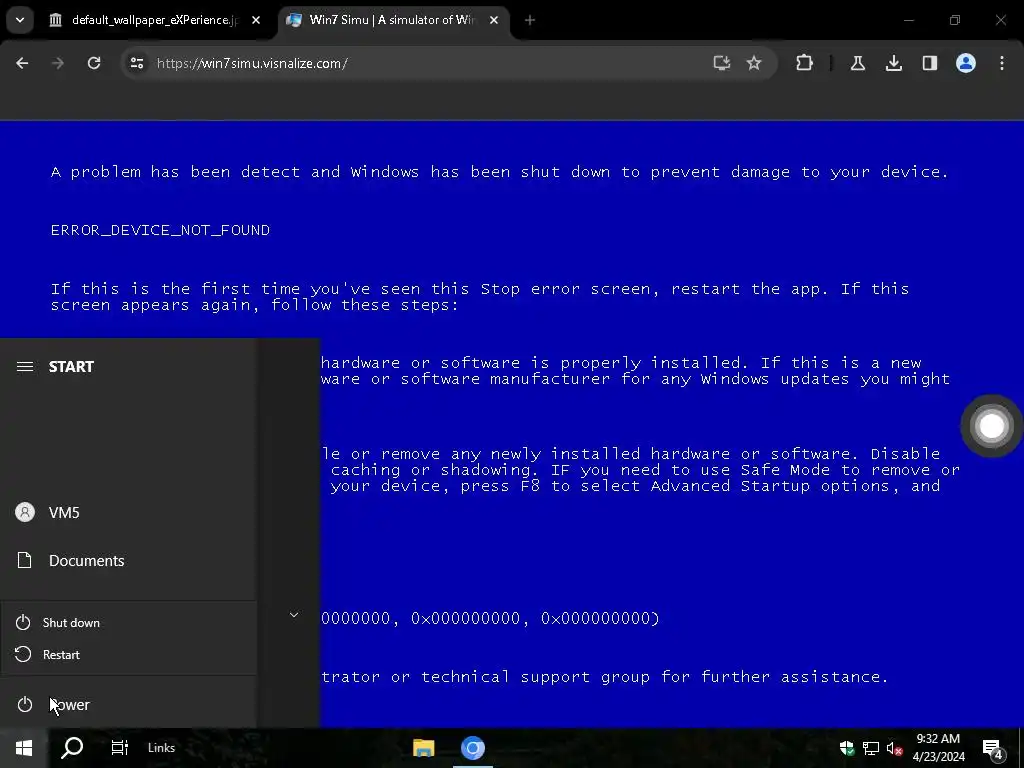Click the Links toolbar label
This screenshot has width=1024, height=768.
[x=161, y=748]
